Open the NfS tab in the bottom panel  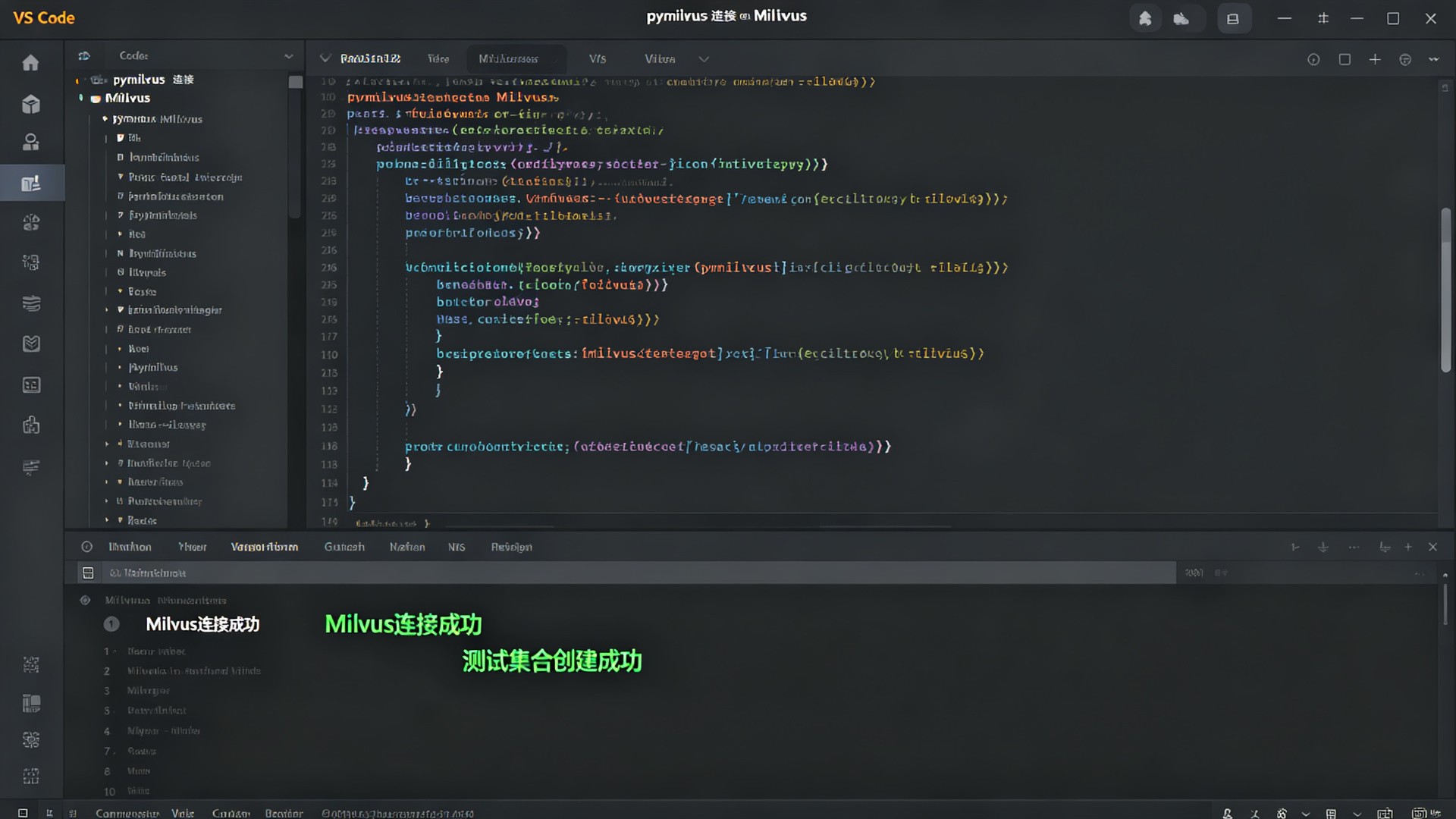pos(457,547)
